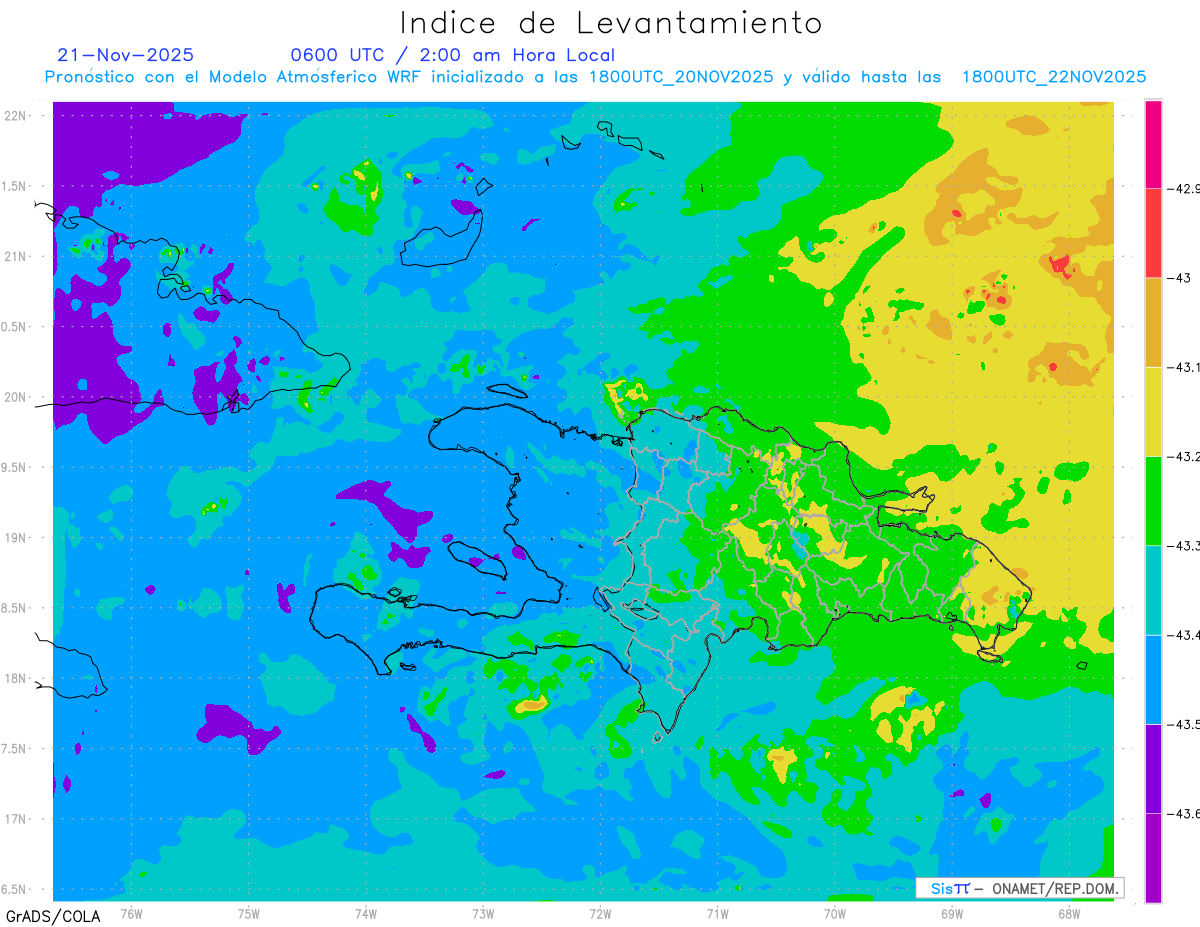Click the 19N latitude label

click(x=16, y=537)
